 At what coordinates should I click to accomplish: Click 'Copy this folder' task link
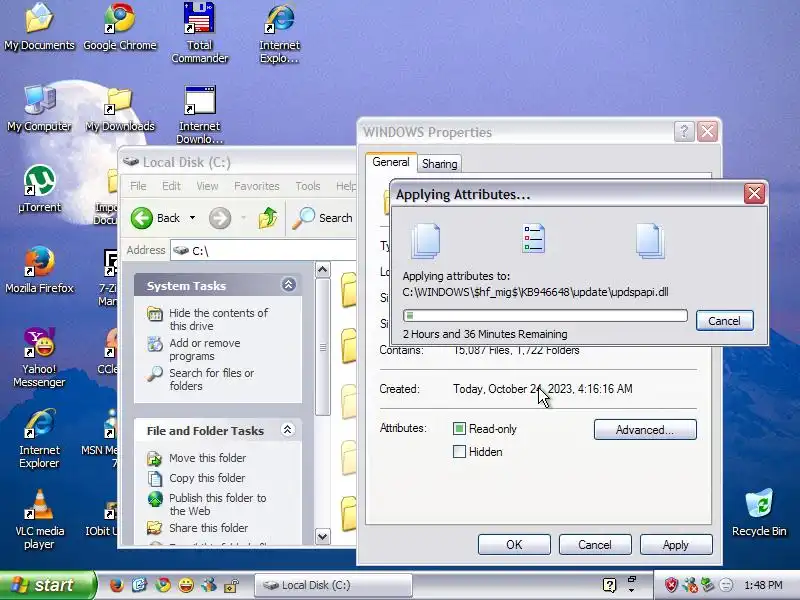coord(207,478)
